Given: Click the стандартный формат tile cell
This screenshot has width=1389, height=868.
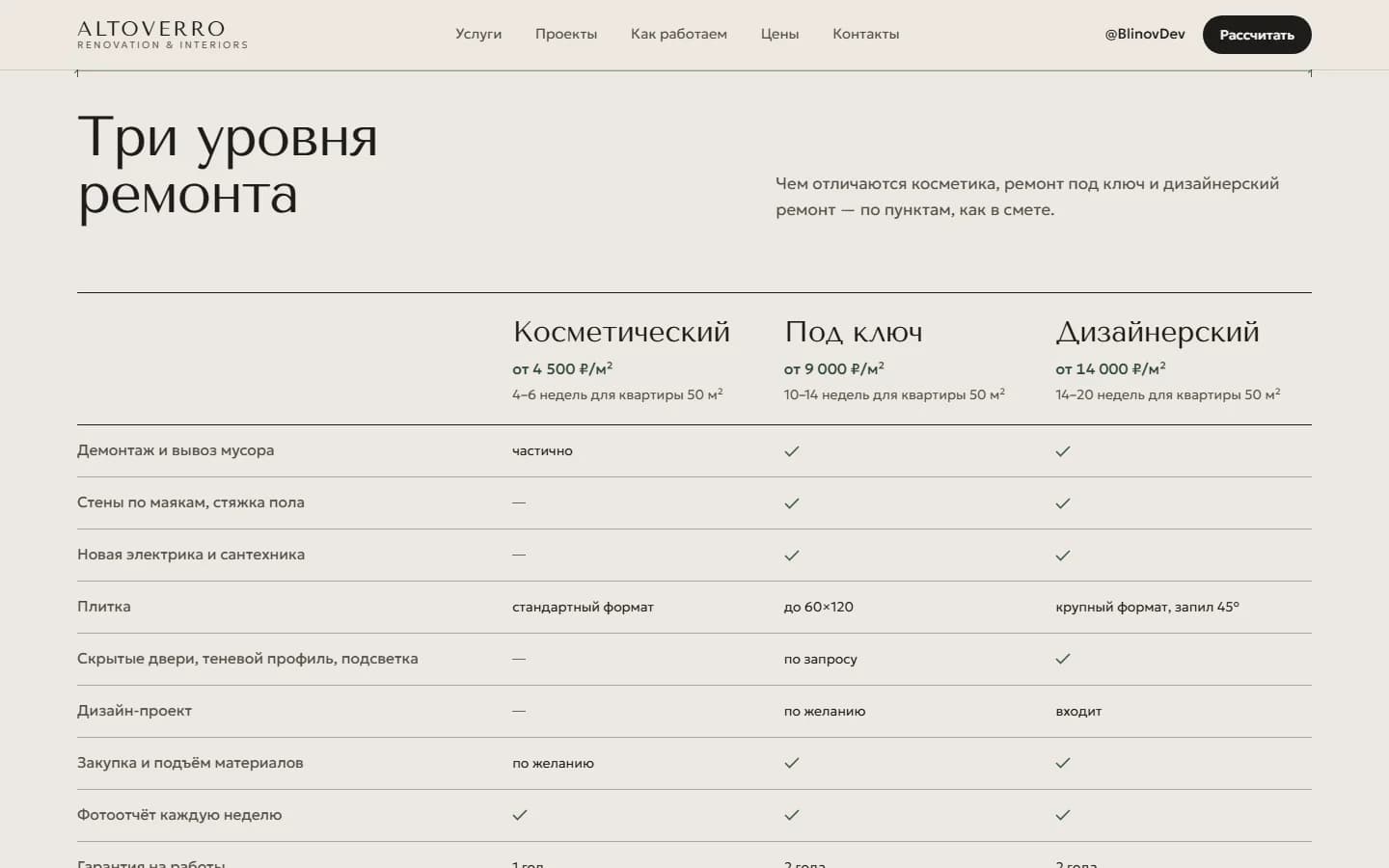Looking at the screenshot, I should [583, 608].
